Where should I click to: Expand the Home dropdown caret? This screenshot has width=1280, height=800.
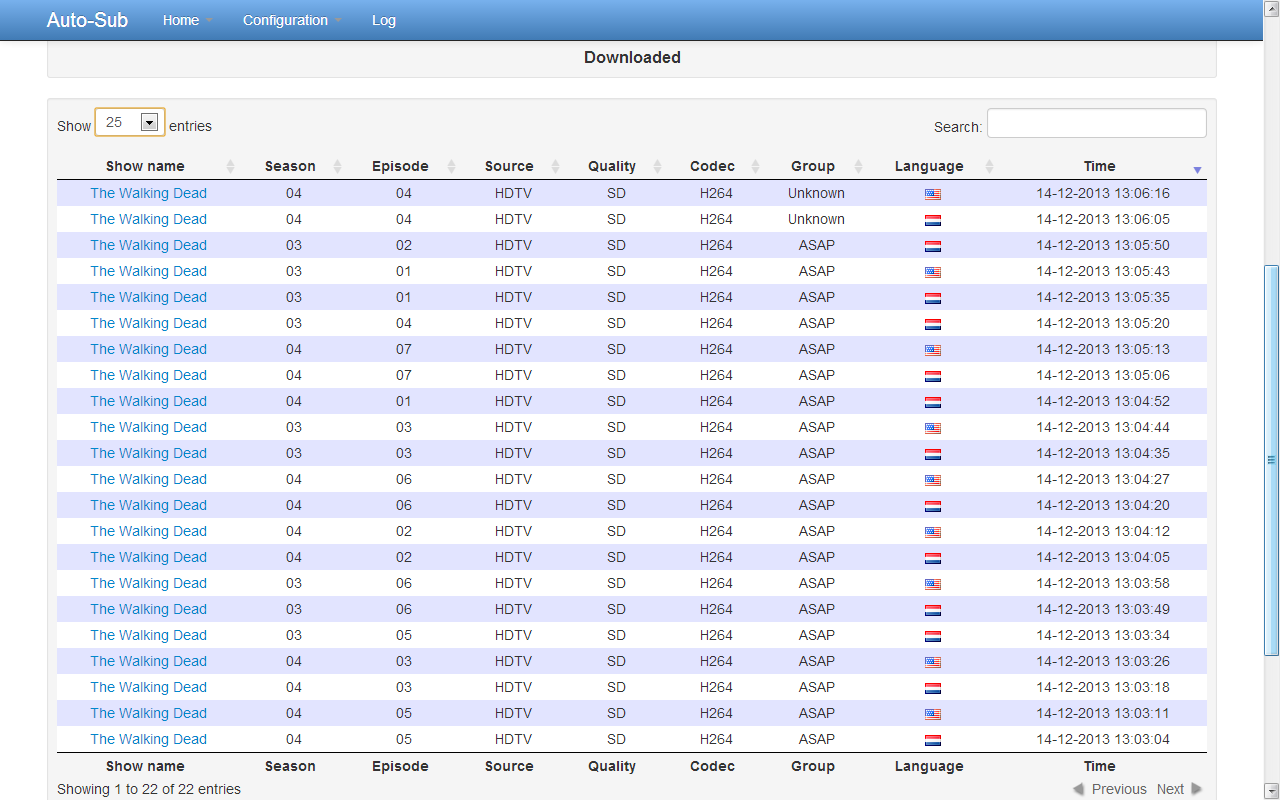click(x=209, y=21)
